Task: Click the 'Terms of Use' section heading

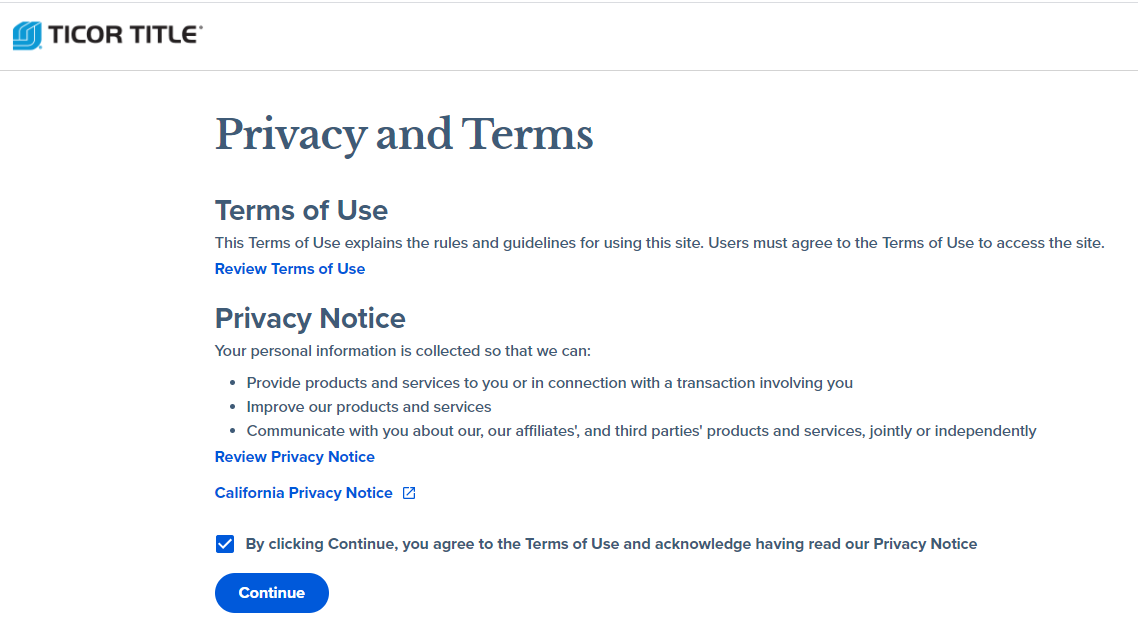Action: [301, 210]
